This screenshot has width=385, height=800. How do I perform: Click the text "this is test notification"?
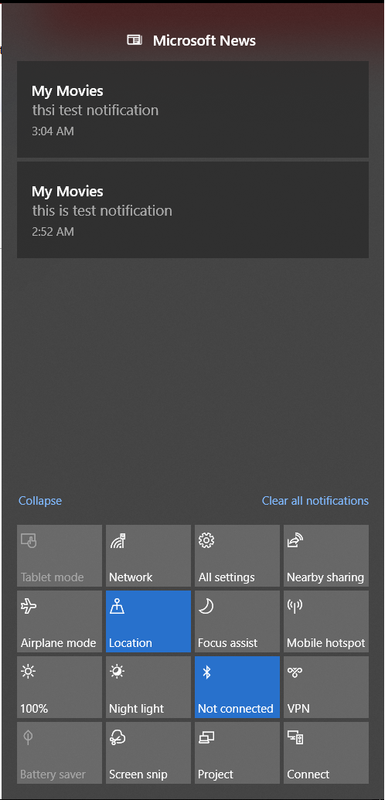tap(102, 211)
